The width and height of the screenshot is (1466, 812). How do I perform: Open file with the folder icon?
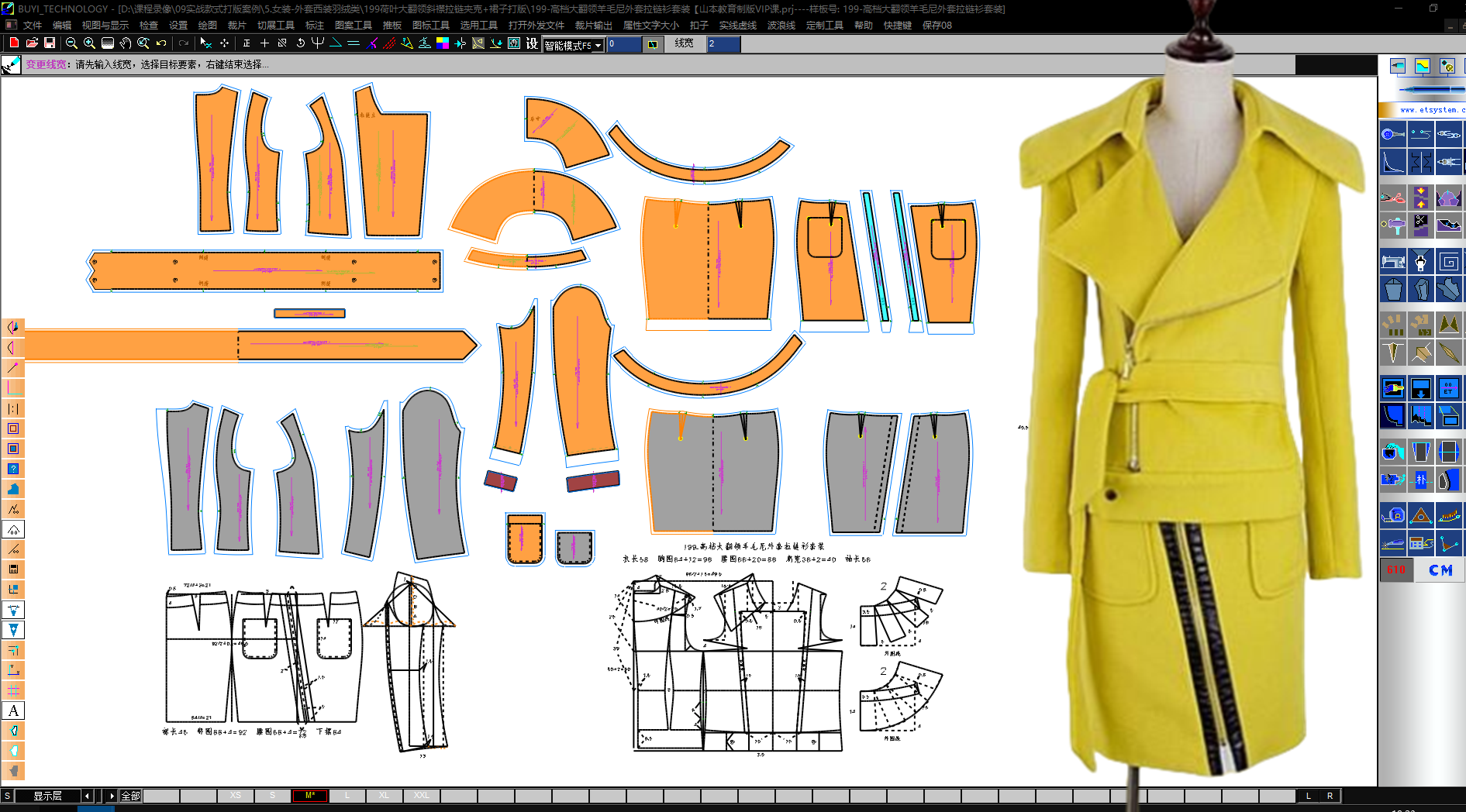coord(32,43)
